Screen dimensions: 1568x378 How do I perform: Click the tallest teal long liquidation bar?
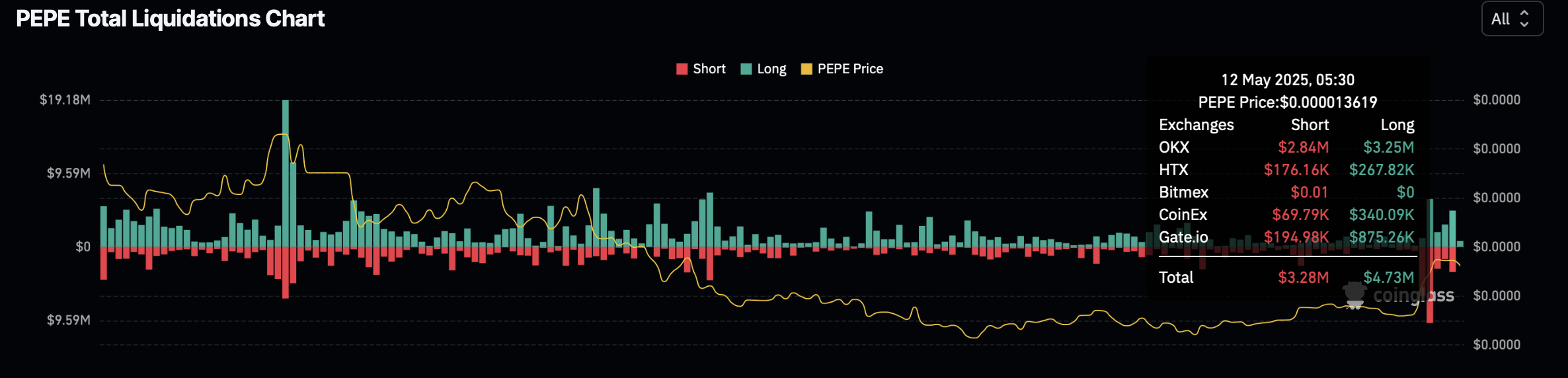[x=286, y=172]
